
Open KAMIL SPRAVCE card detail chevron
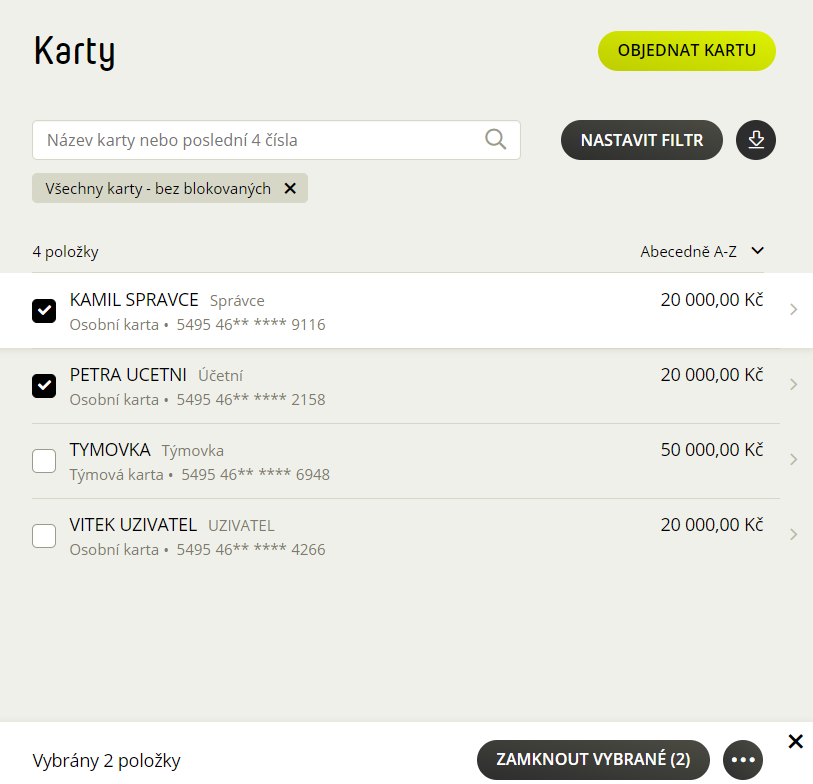[793, 310]
